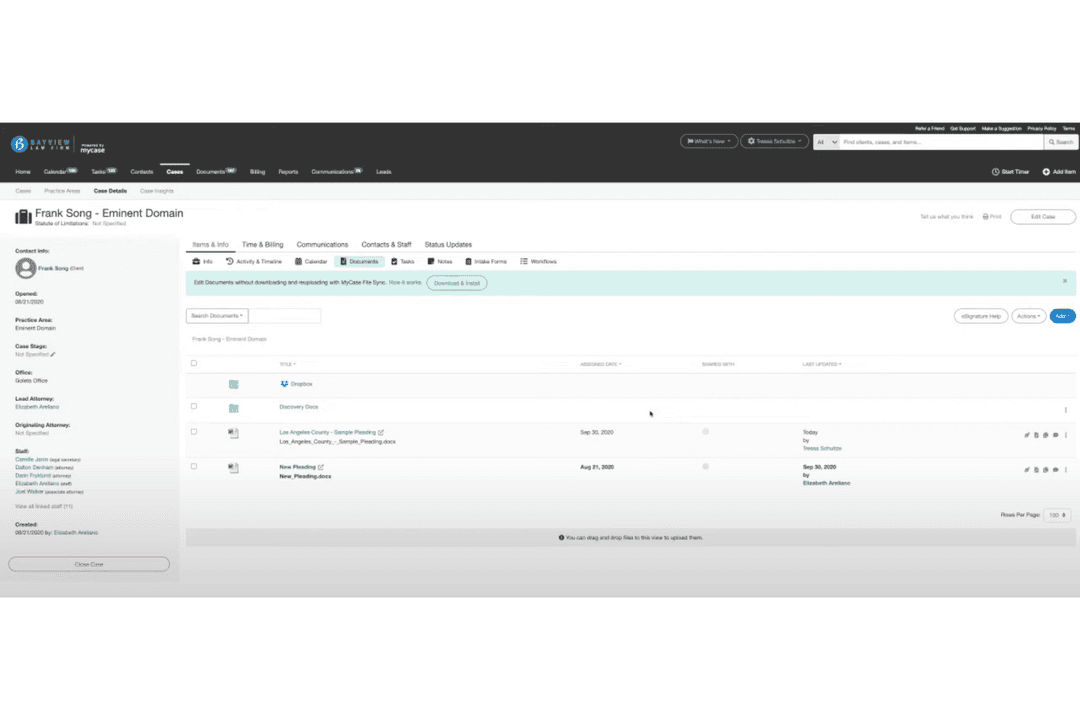The width and height of the screenshot is (1080, 720).
Task: Click the New Pleading document file icon
Action: (x=233, y=468)
